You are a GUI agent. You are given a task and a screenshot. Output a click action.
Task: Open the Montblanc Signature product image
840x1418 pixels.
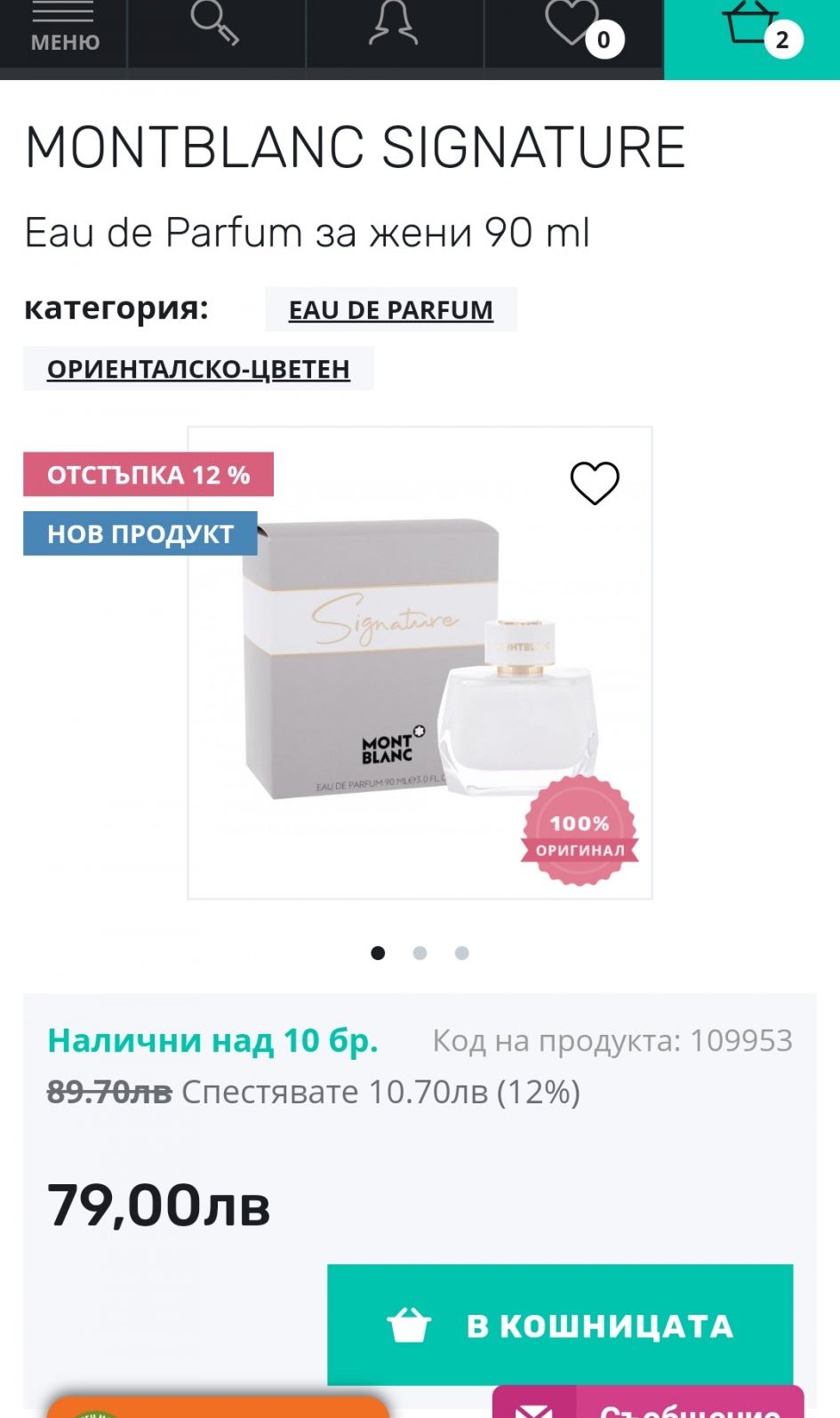pos(420,662)
